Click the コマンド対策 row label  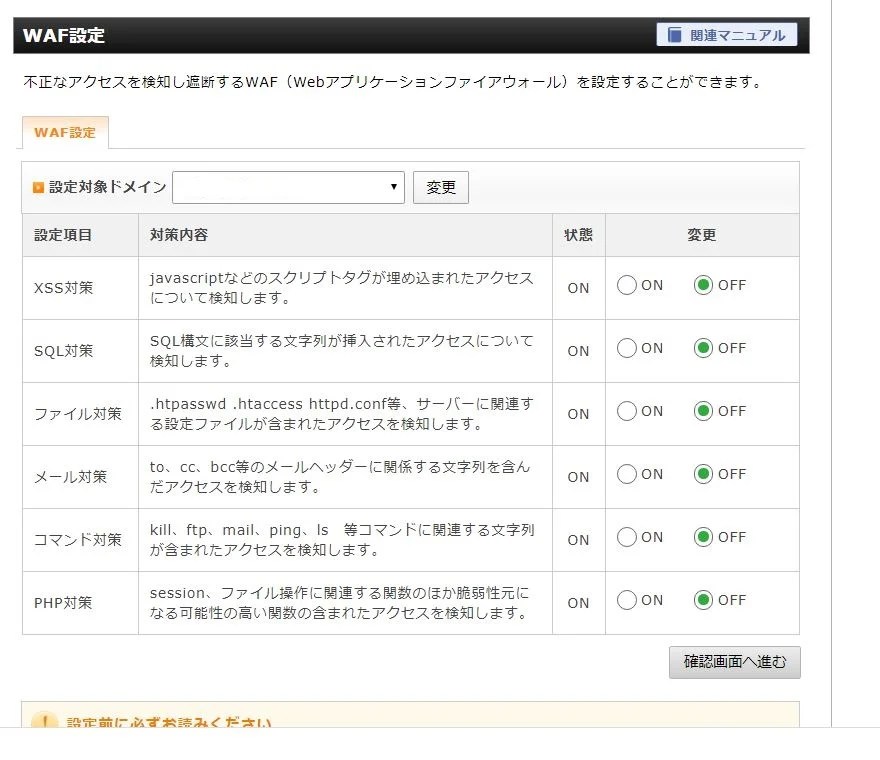[x=77, y=540]
